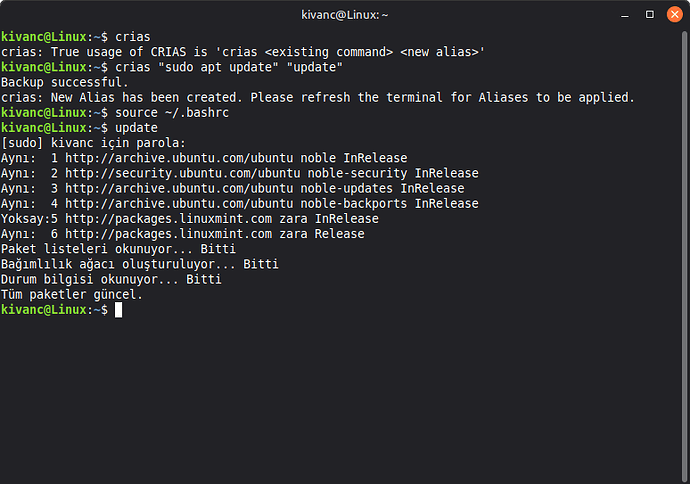Click the 'Backup successful.' output line
Screen dimensions: 690x484
(x=65, y=82)
